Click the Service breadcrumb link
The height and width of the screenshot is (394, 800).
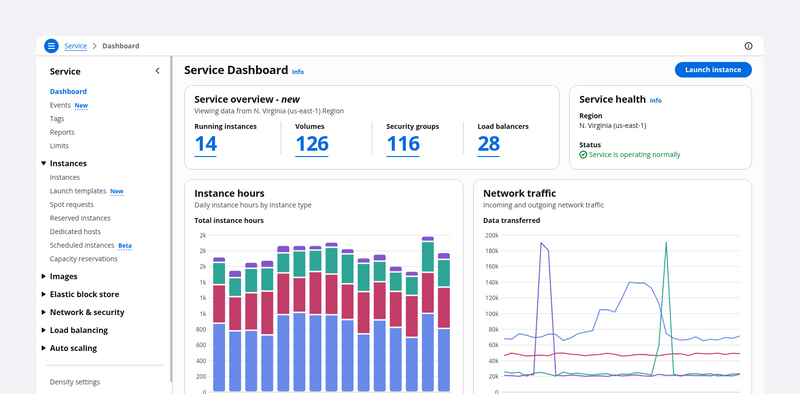tap(76, 46)
